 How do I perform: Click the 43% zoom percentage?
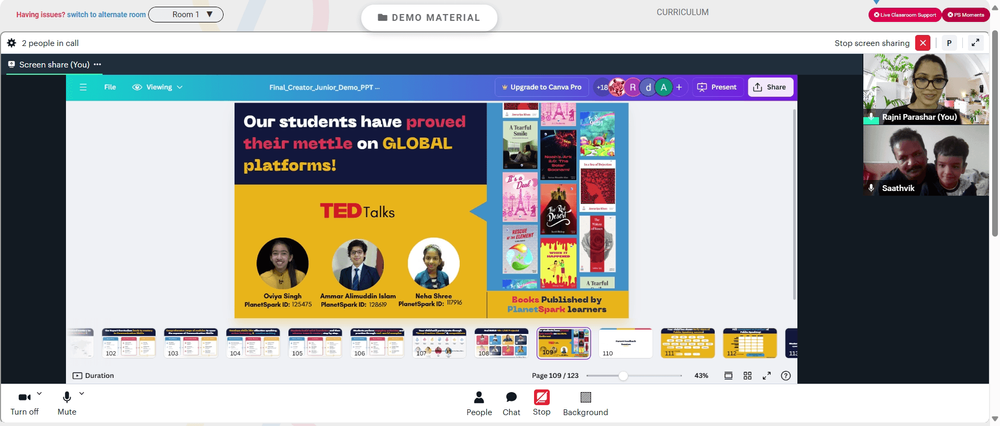701,376
